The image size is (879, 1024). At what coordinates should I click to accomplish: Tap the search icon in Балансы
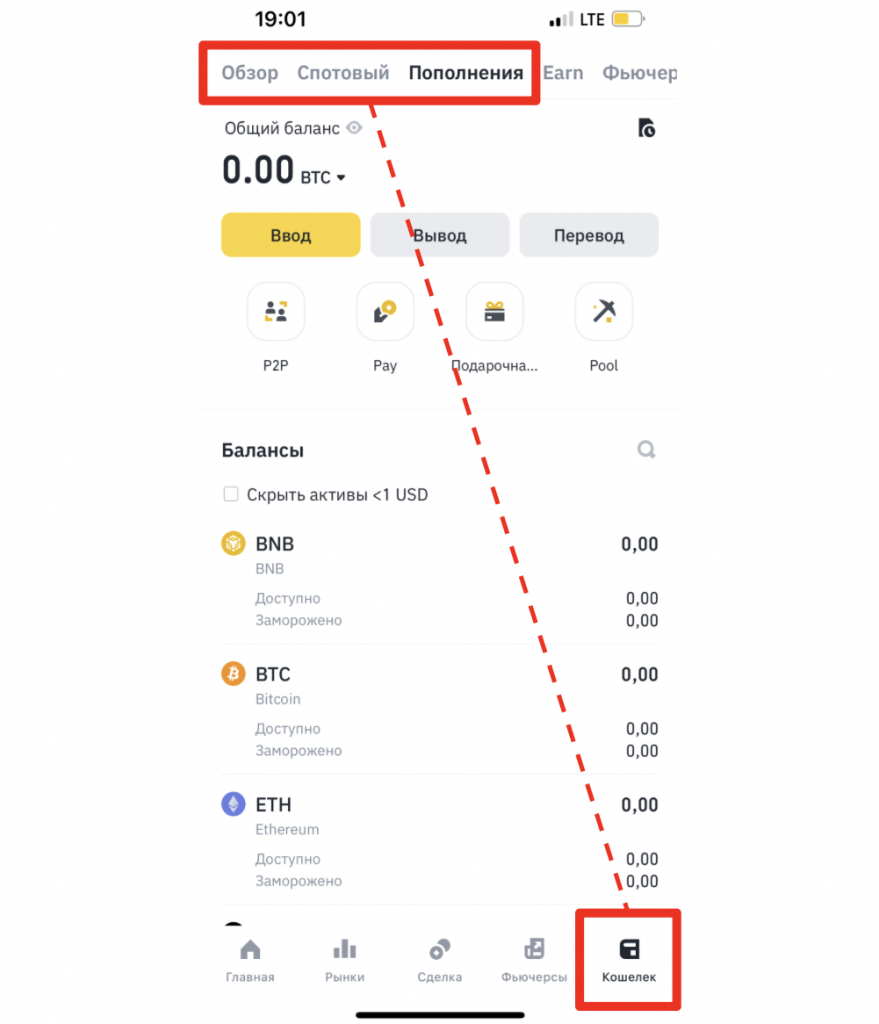pos(646,450)
